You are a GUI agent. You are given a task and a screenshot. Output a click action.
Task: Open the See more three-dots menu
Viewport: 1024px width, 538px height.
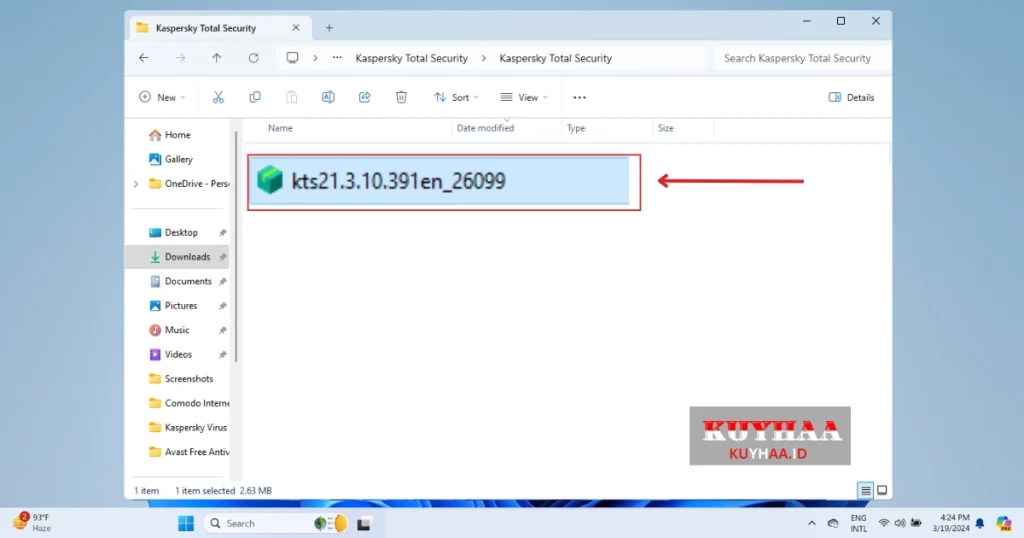pyautogui.click(x=579, y=97)
